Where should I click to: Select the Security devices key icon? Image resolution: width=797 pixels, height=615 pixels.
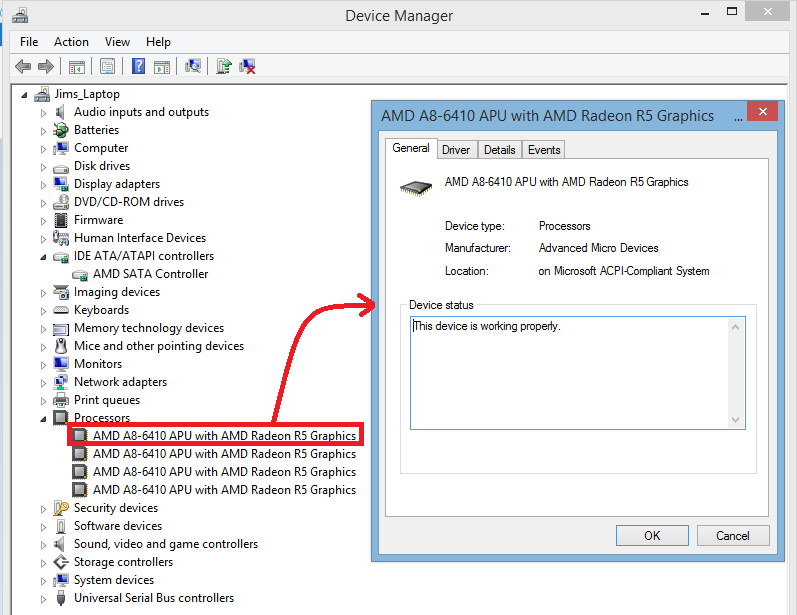click(61, 508)
